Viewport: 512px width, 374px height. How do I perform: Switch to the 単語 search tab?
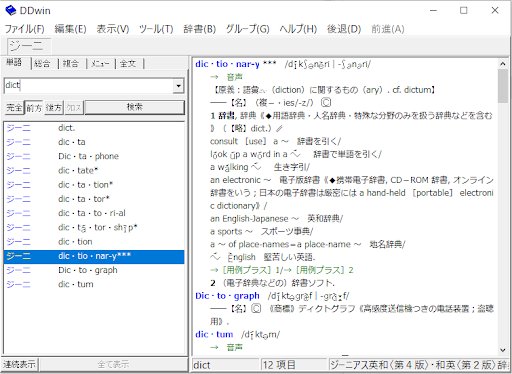pos(14,62)
